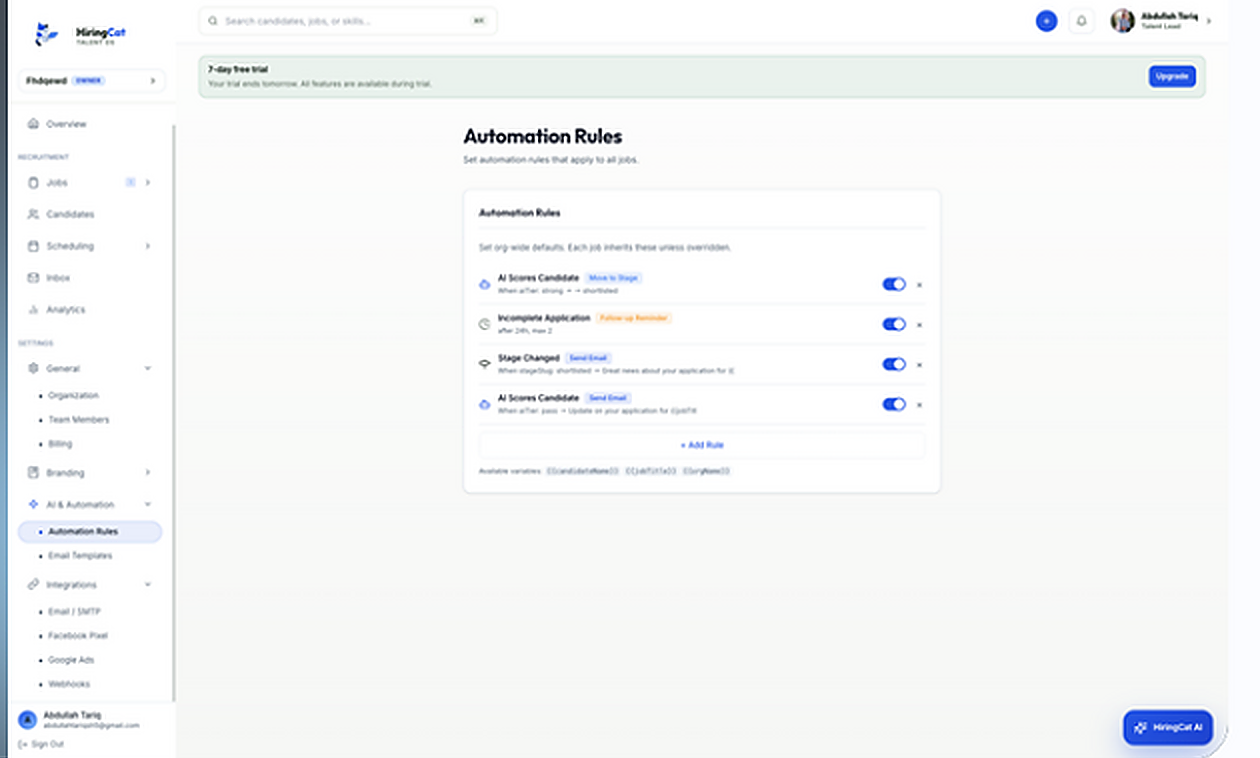Expand the Scheduling submenu chevron

pos(148,246)
